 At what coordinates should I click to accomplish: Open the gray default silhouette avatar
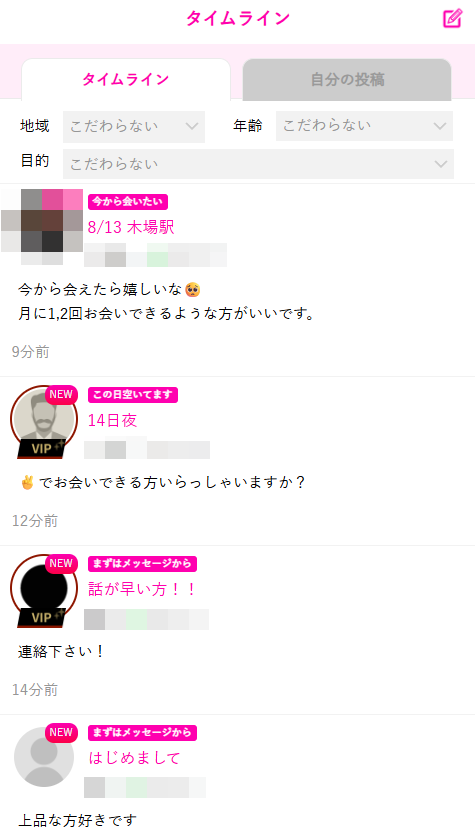click(44, 757)
